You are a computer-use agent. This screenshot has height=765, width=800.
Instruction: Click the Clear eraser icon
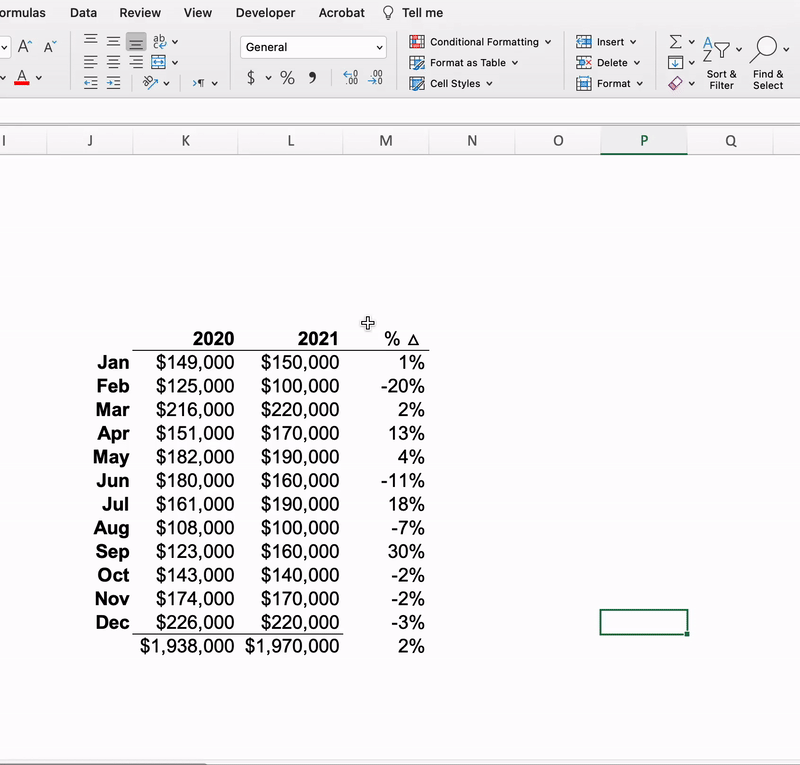coord(678,83)
